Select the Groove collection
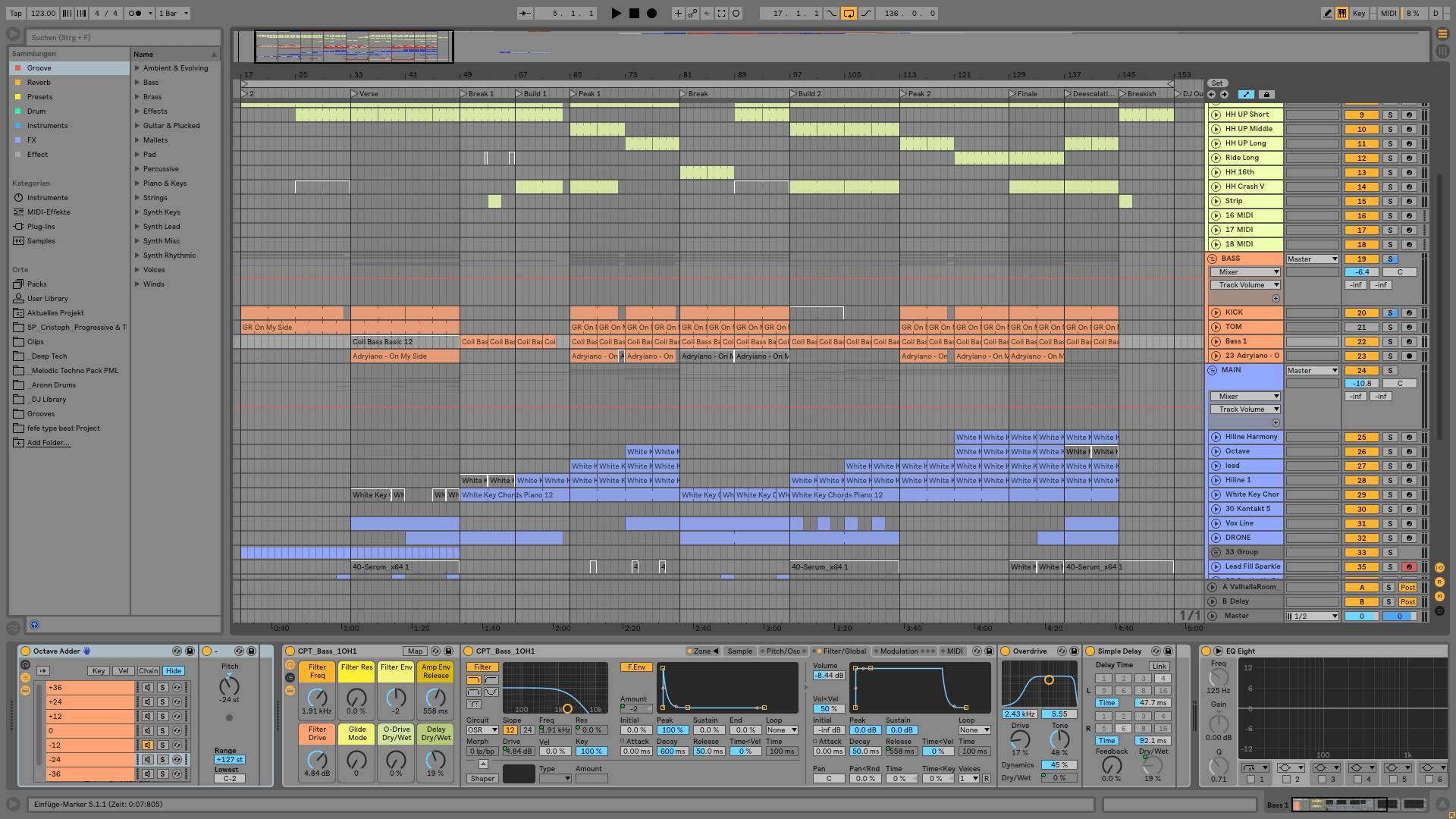This screenshot has width=1456, height=819. click(69, 68)
